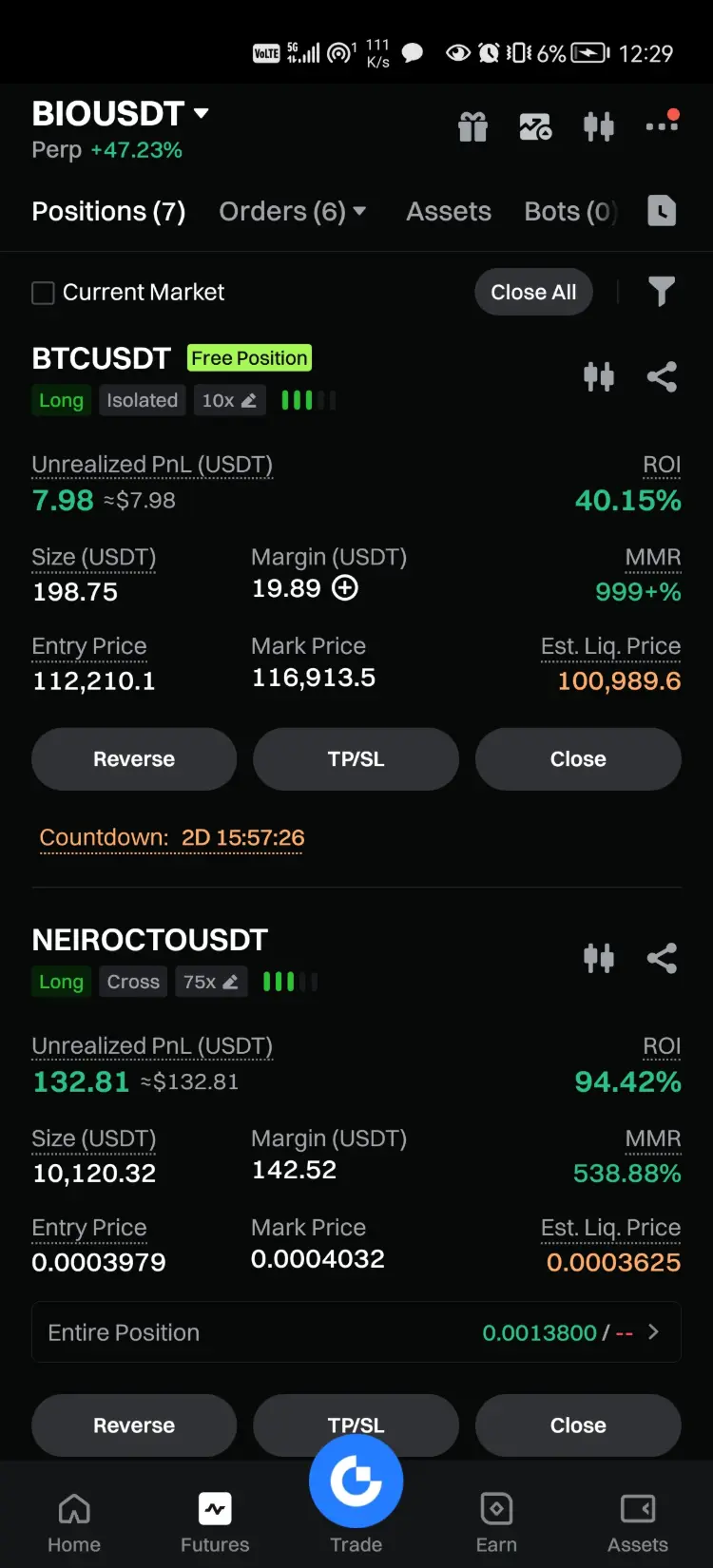
Task: Expand the Orders (6) dropdown arrow
Action: point(359,211)
